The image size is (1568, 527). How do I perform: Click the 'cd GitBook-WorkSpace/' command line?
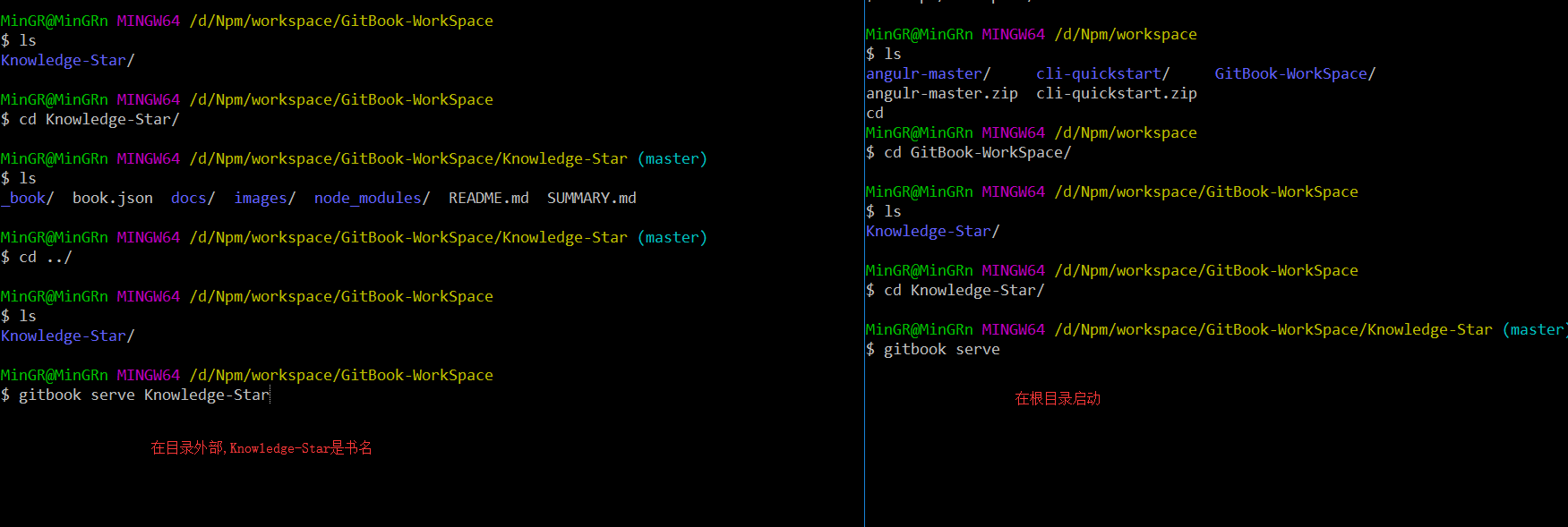pos(976,152)
